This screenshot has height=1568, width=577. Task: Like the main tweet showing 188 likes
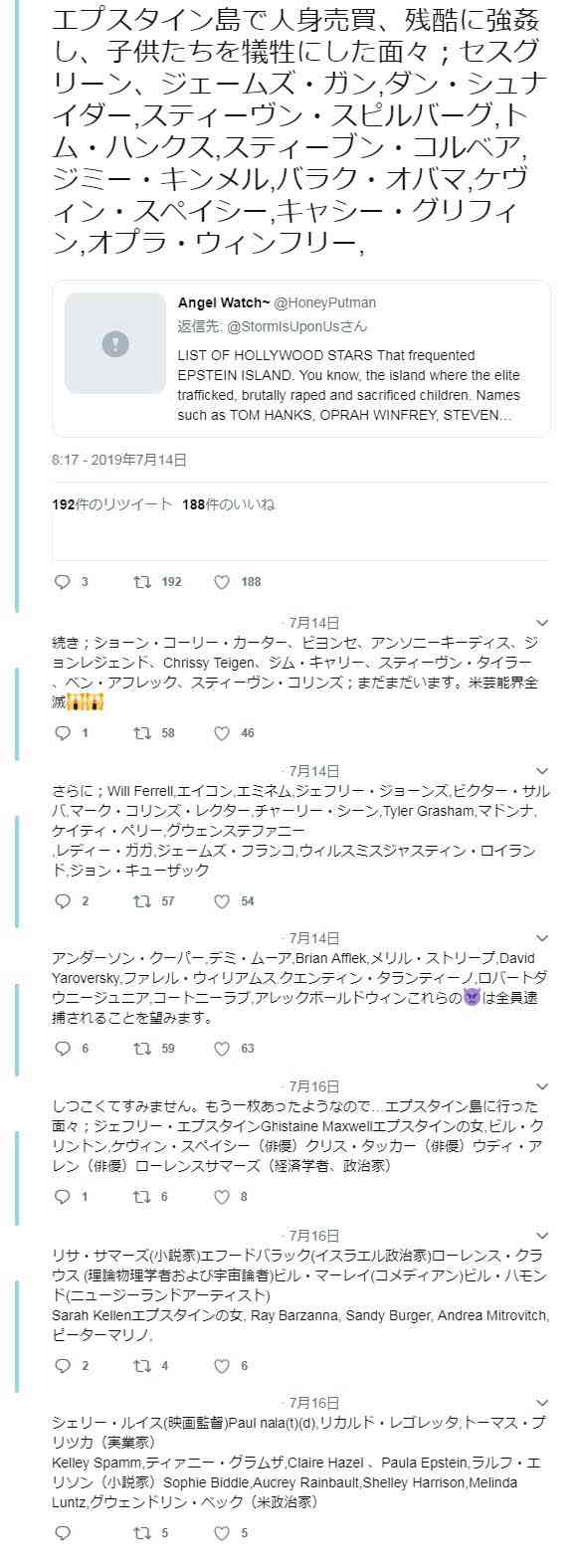pos(222,582)
